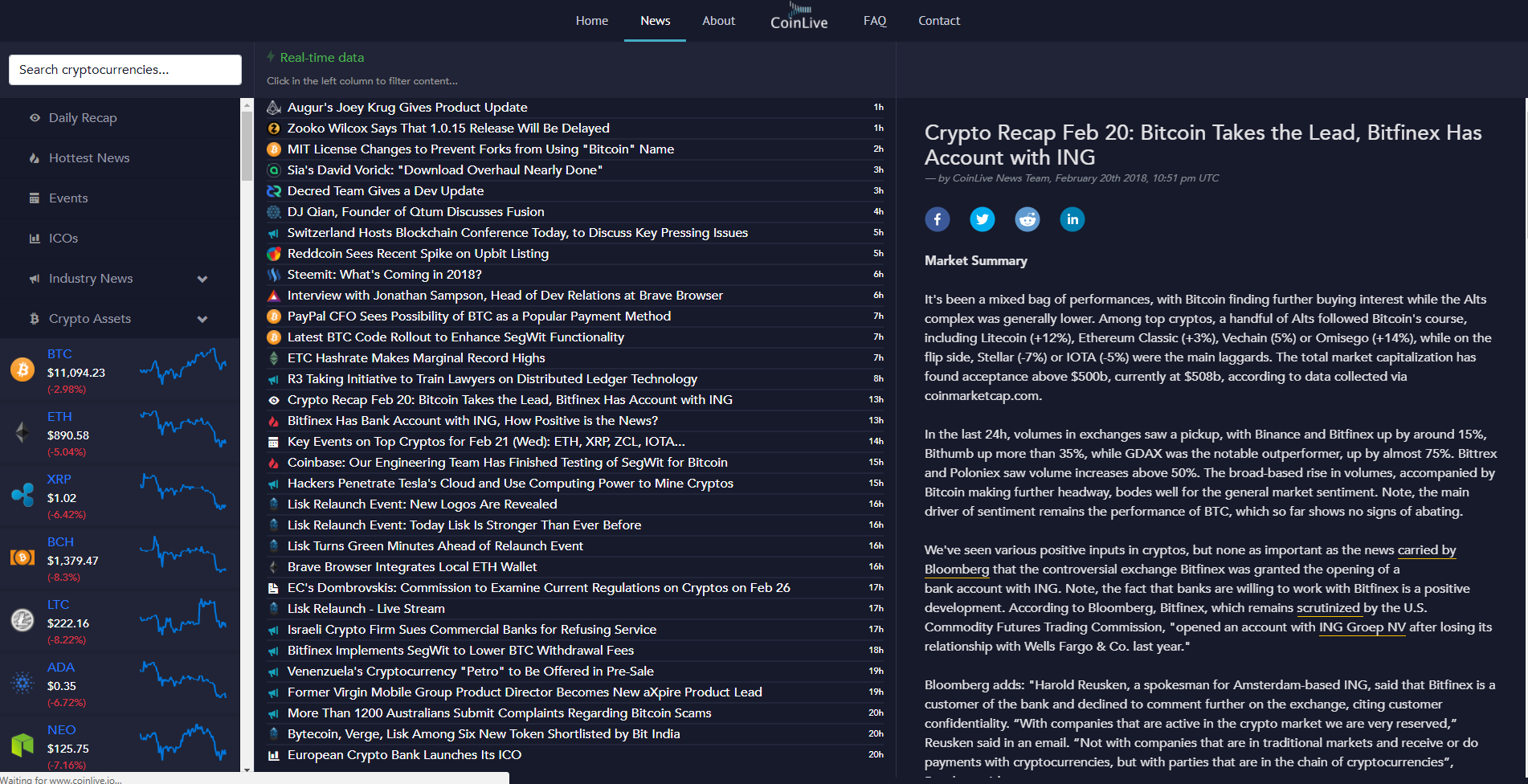This screenshot has height=784, width=1528.
Task: Open 'Brave Browser Integrates Local ETH Wallet'
Action: (412, 567)
